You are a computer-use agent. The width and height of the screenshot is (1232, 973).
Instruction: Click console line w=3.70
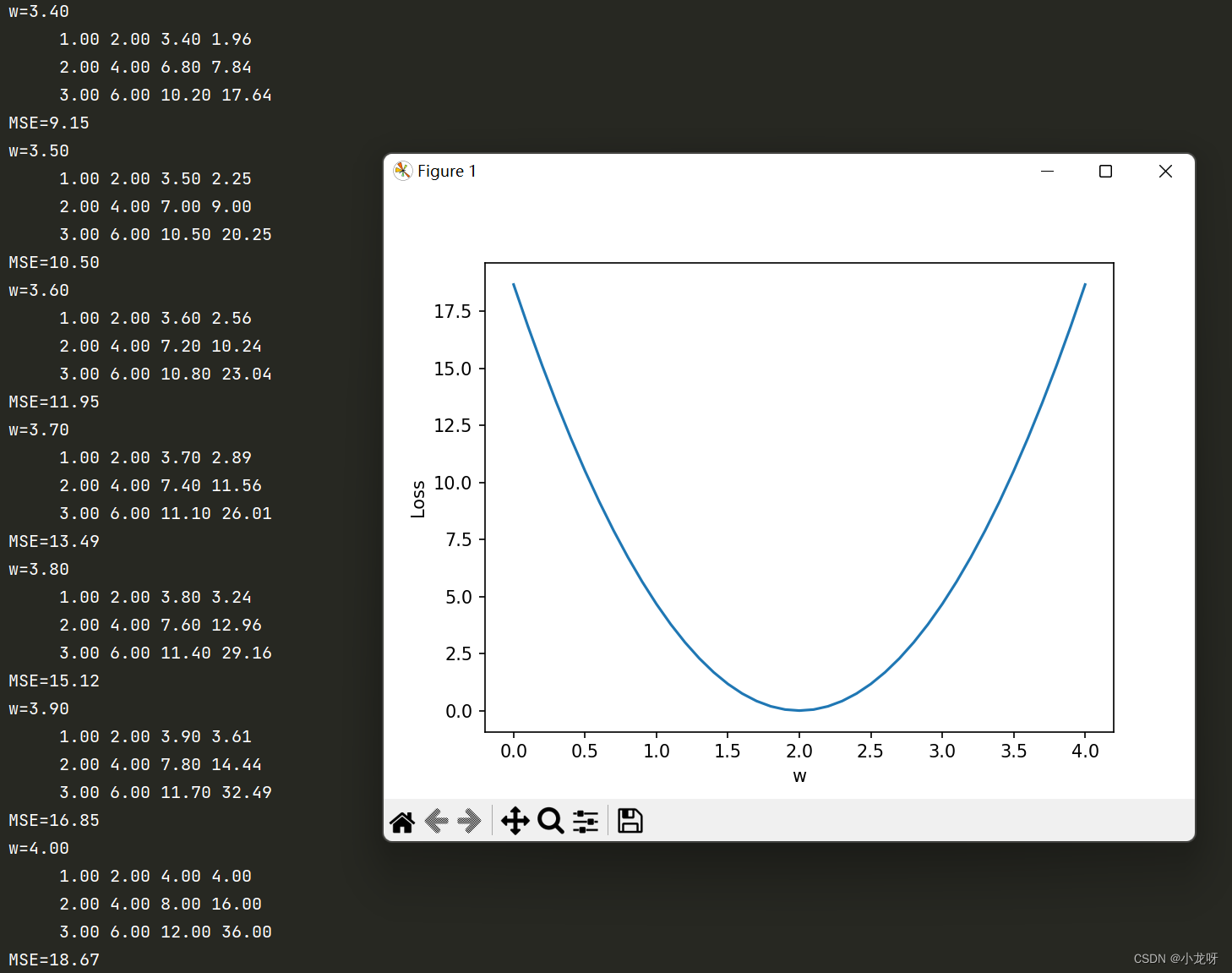point(39,430)
